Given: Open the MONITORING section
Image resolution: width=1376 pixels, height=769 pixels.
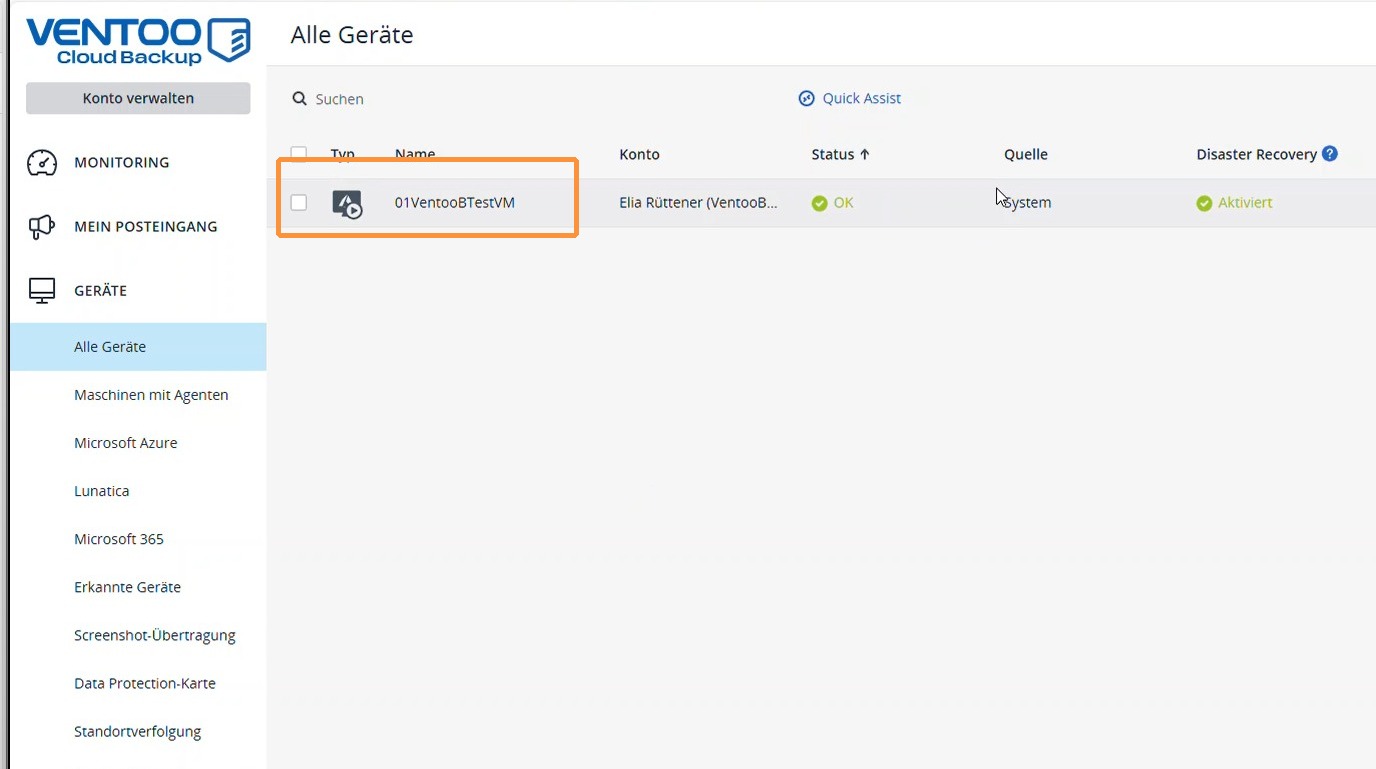Looking at the screenshot, I should click(122, 163).
